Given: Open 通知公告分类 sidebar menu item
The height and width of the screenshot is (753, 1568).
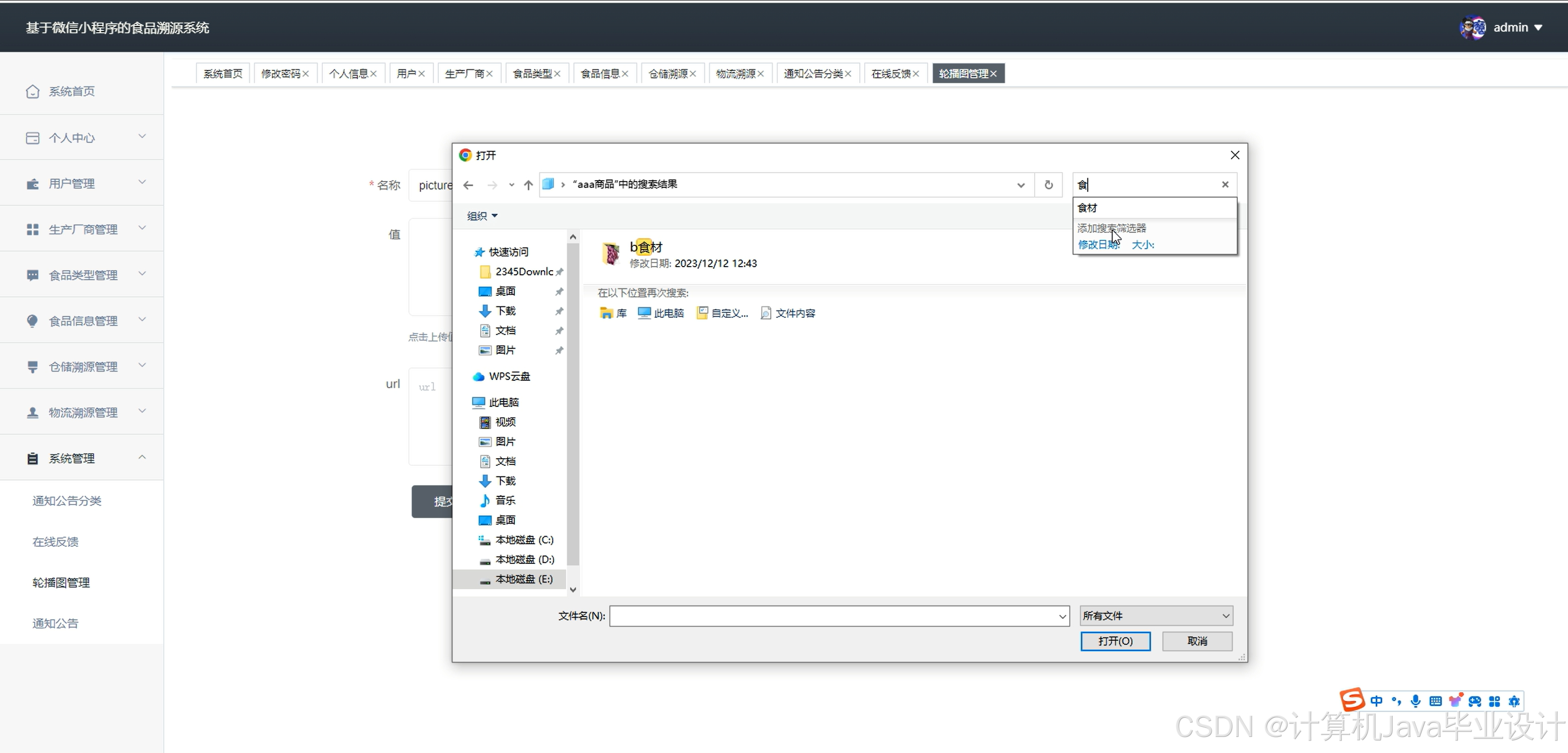Looking at the screenshot, I should pyautogui.click(x=67, y=501).
